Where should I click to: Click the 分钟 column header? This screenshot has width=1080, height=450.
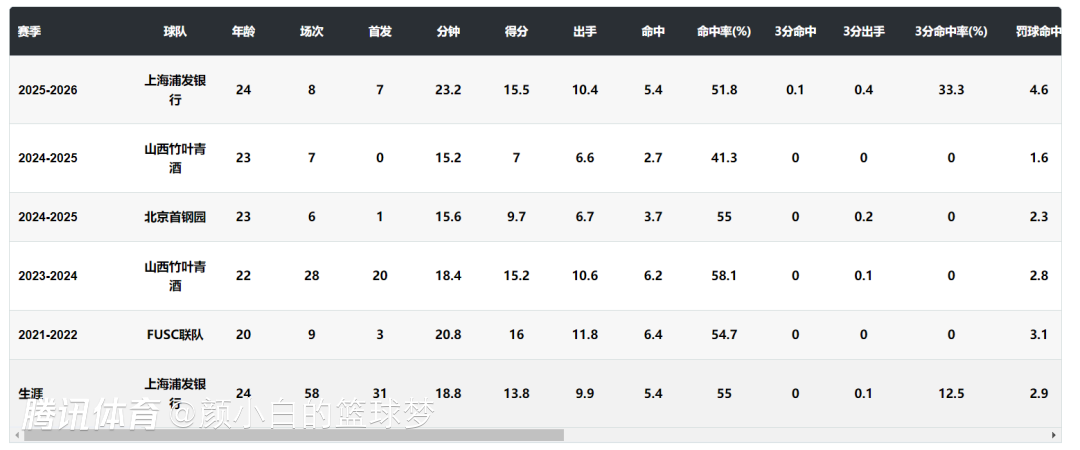pyautogui.click(x=448, y=32)
